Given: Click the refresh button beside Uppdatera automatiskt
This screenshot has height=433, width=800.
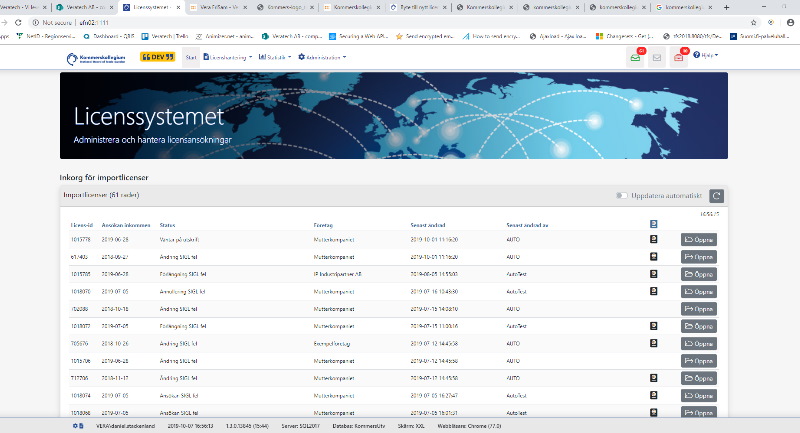Looking at the screenshot, I should pos(716,196).
